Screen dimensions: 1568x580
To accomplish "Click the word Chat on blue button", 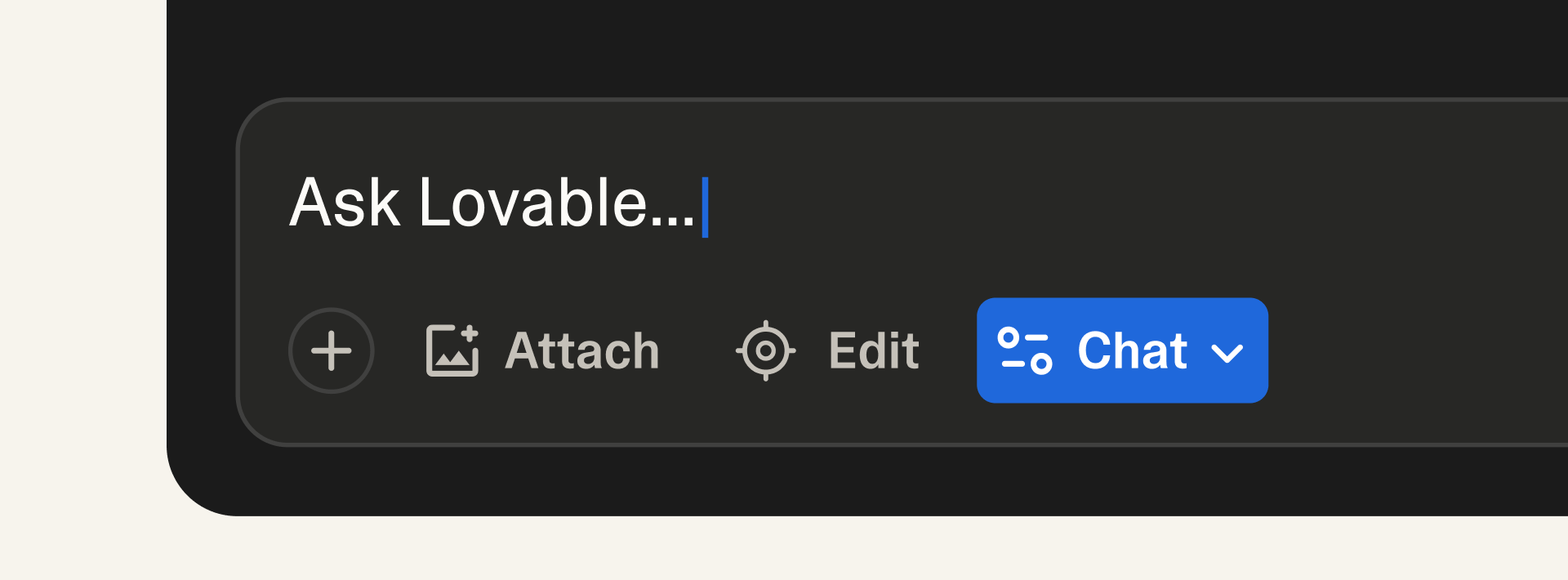I will (x=1132, y=350).
